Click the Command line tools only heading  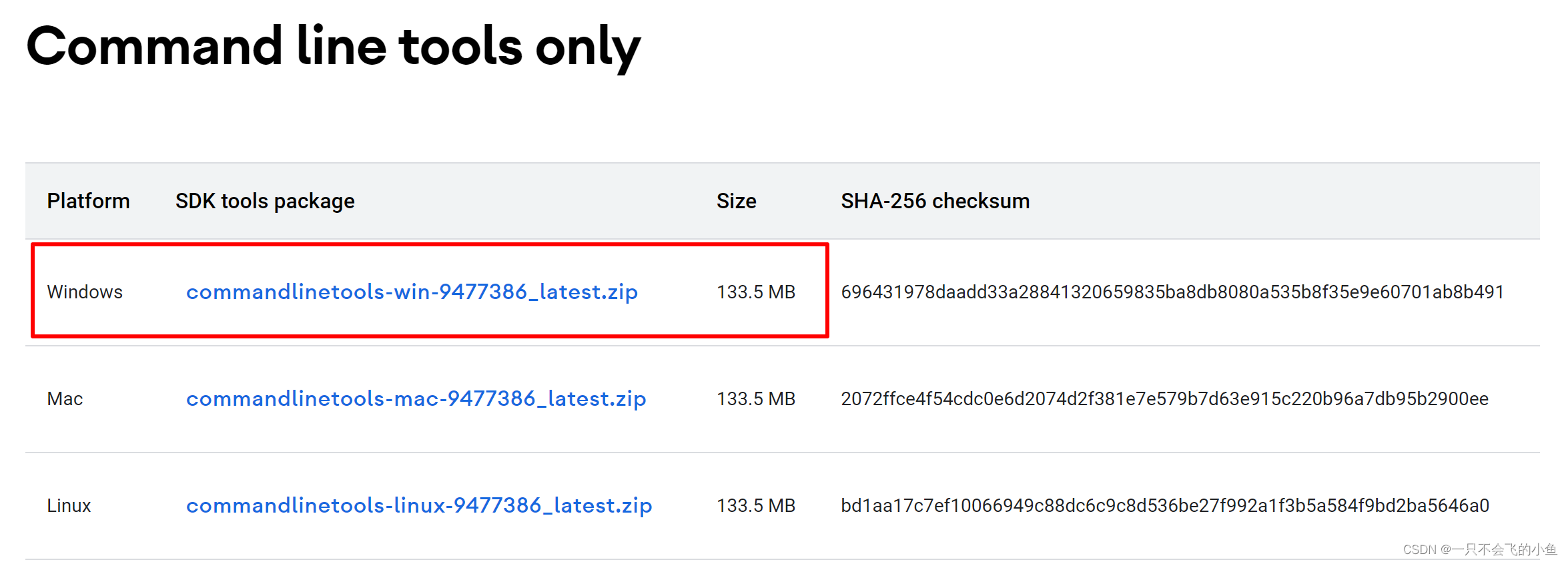333,47
